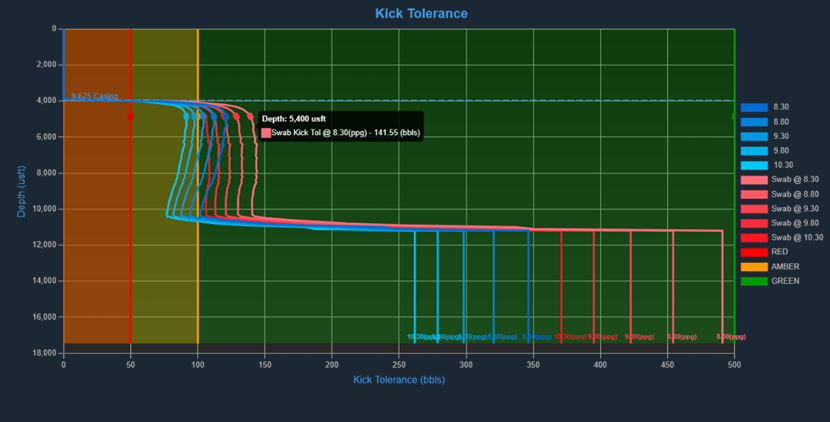Hide the 10.30 series via legend
The width and height of the screenshot is (830, 422).
click(x=782, y=165)
